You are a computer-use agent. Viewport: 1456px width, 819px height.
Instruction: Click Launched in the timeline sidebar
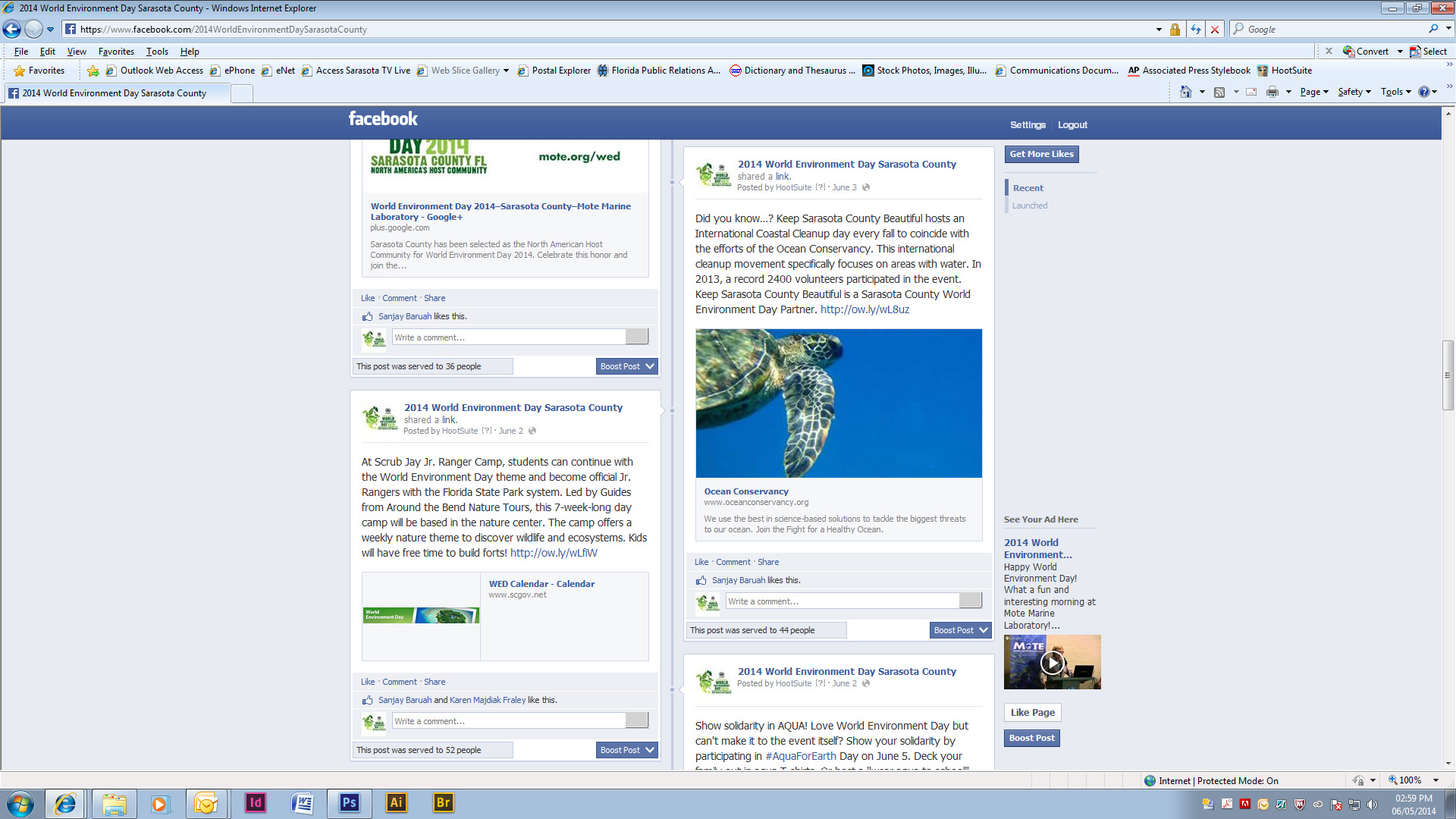[x=1030, y=206]
